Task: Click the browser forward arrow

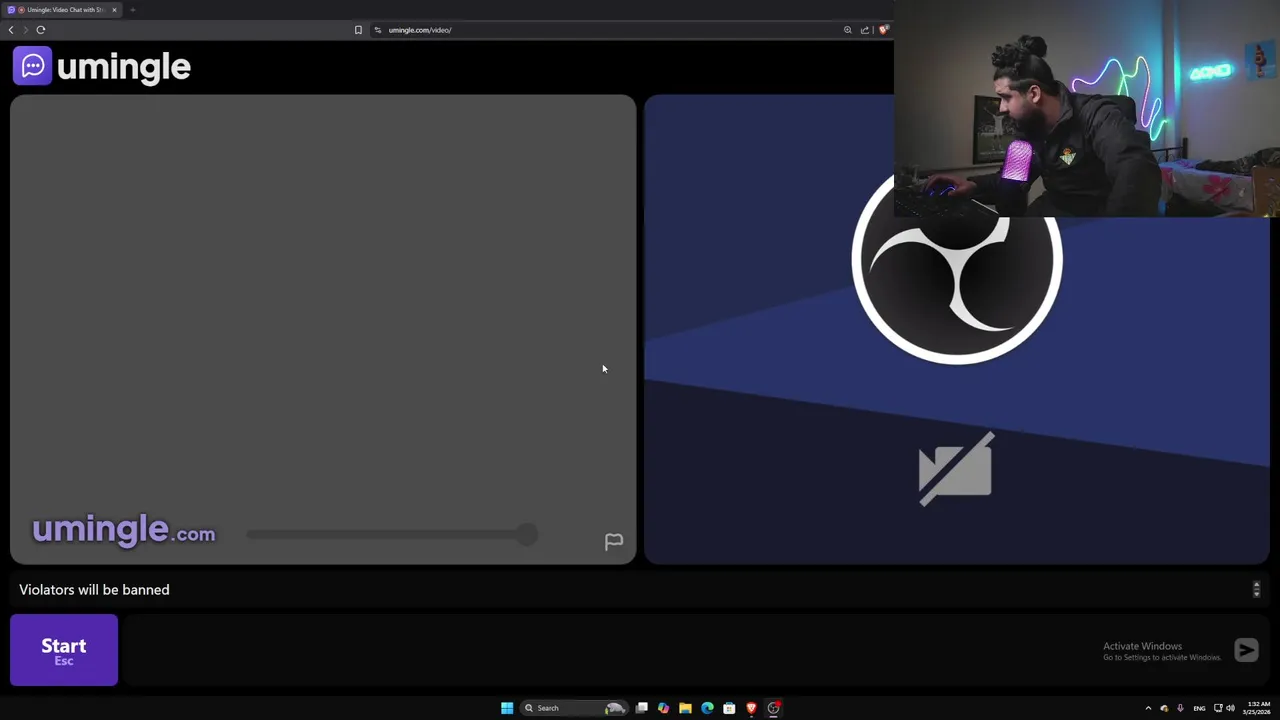Action: point(26,30)
